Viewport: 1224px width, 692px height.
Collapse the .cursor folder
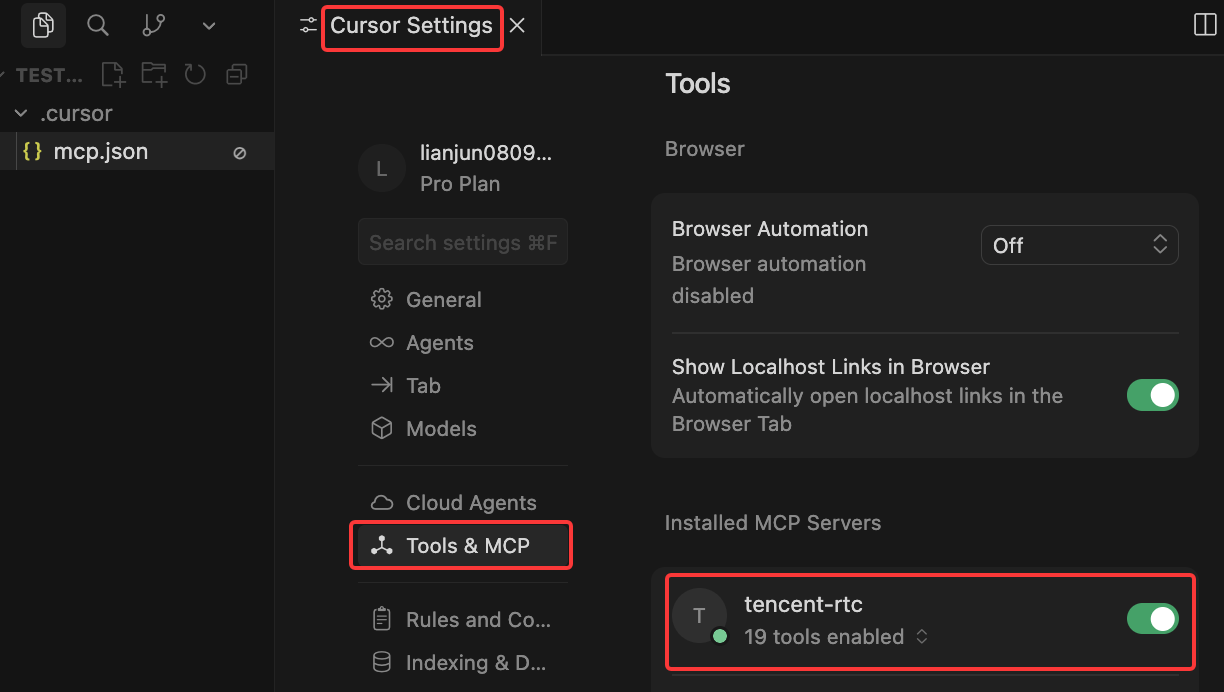tap(22, 113)
